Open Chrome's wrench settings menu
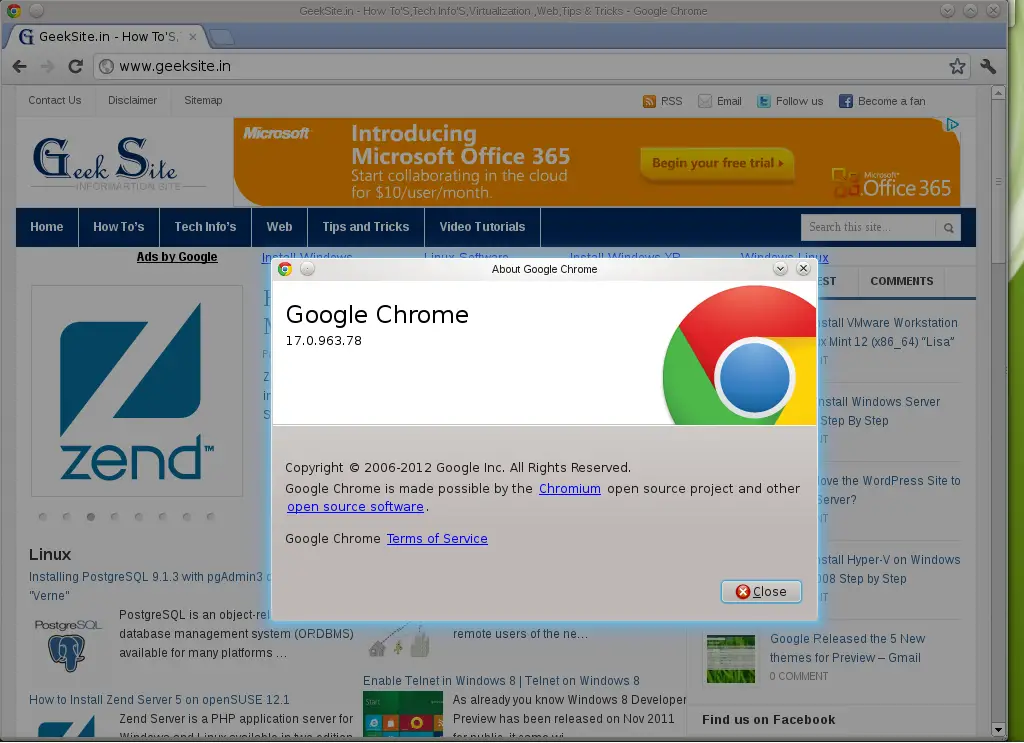 988,66
